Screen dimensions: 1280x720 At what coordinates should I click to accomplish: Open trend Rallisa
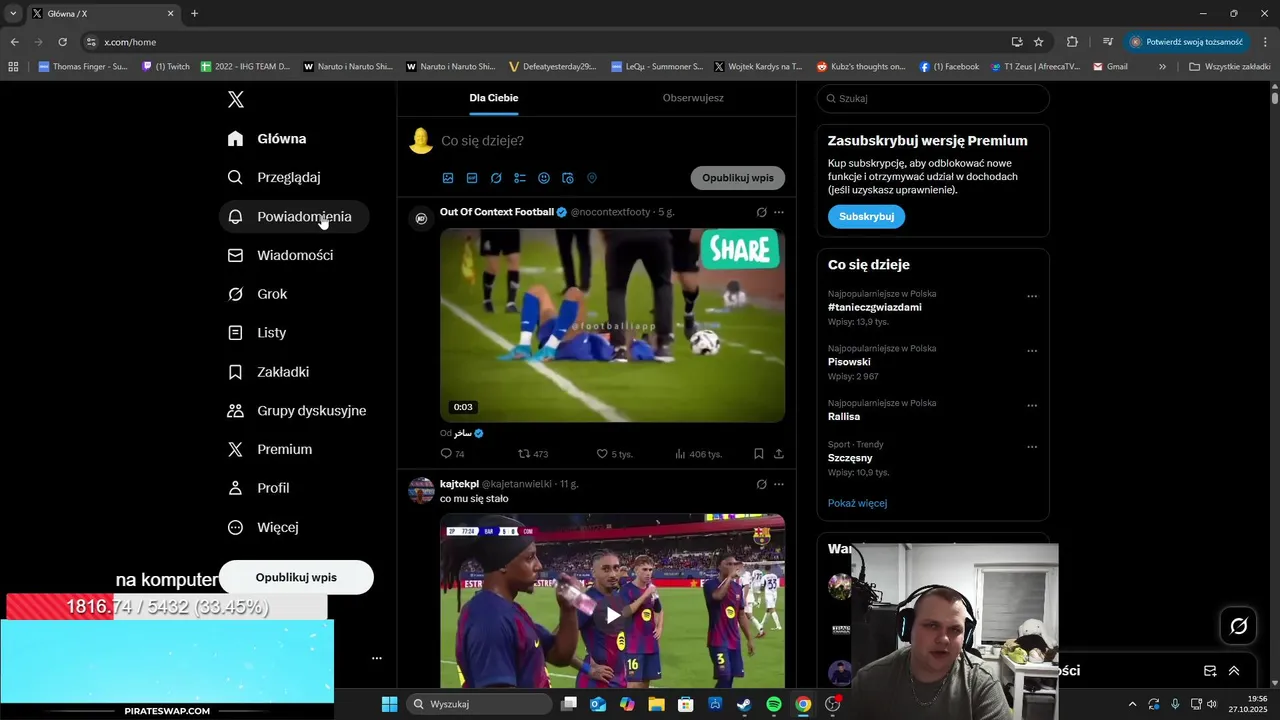844,417
